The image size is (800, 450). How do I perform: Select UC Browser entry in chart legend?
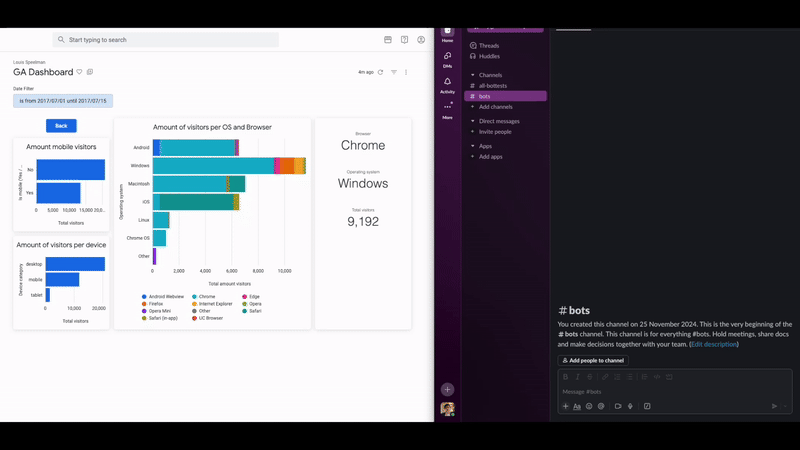pyautogui.click(x=208, y=318)
